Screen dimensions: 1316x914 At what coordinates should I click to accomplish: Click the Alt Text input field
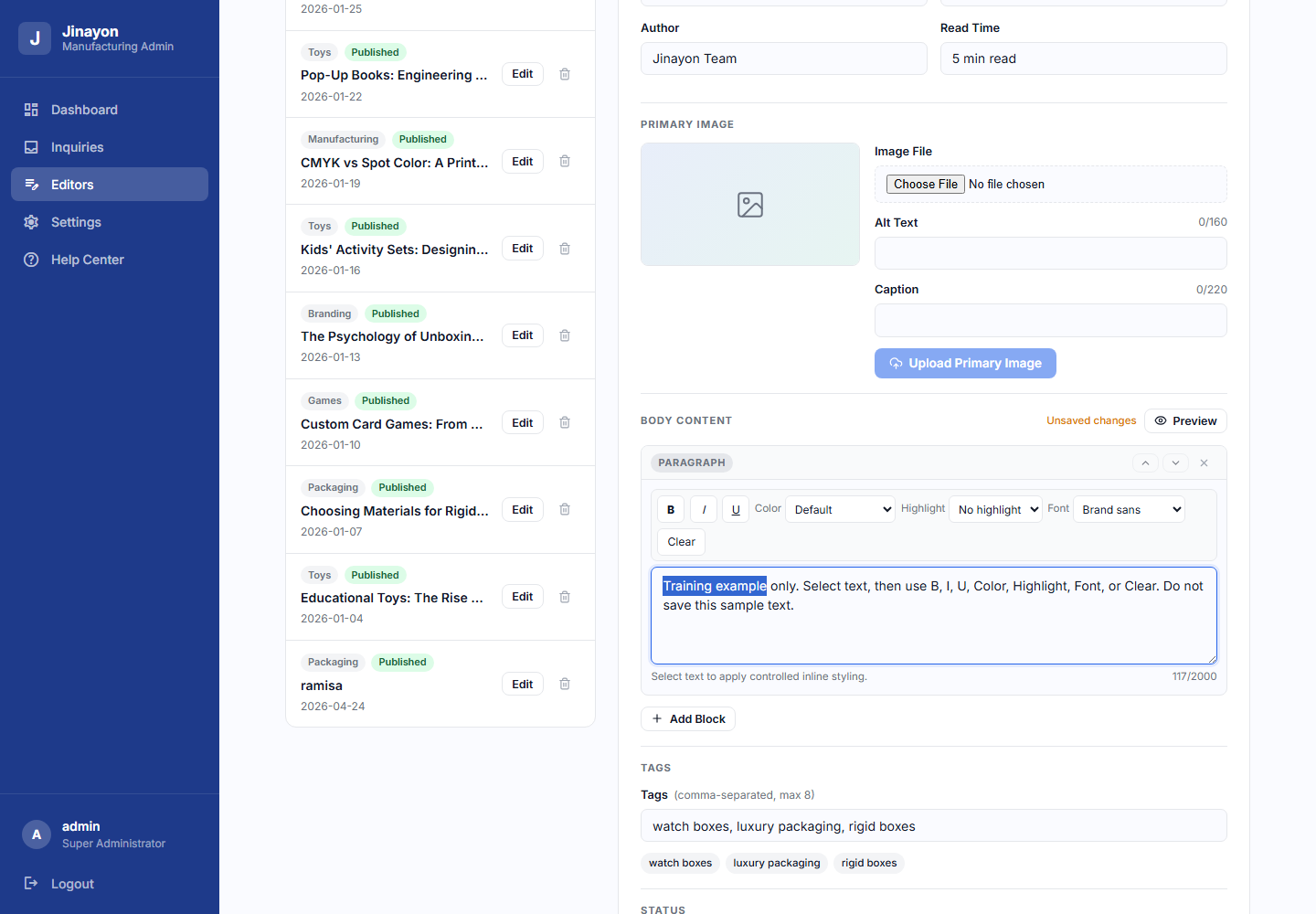tap(1051, 253)
